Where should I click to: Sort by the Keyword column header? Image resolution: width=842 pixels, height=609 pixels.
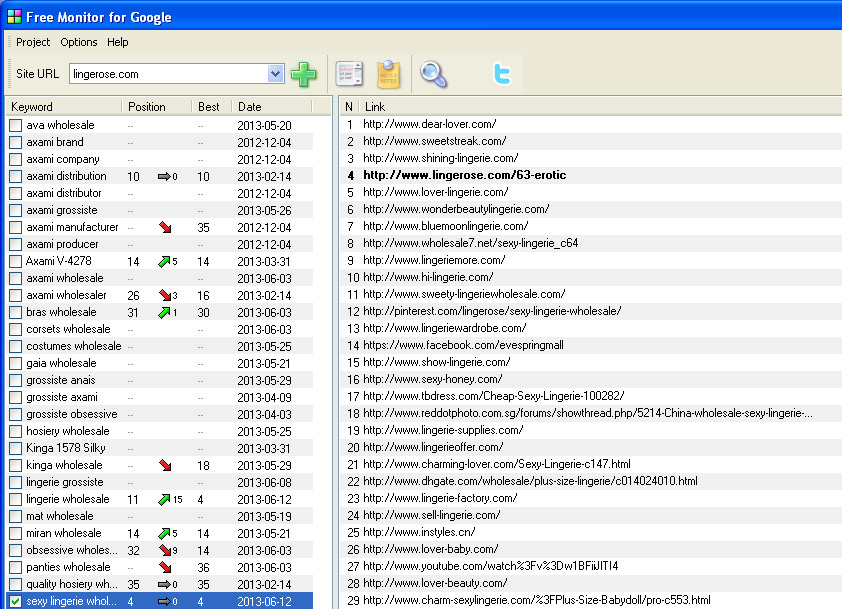pyautogui.click(x=64, y=107)
